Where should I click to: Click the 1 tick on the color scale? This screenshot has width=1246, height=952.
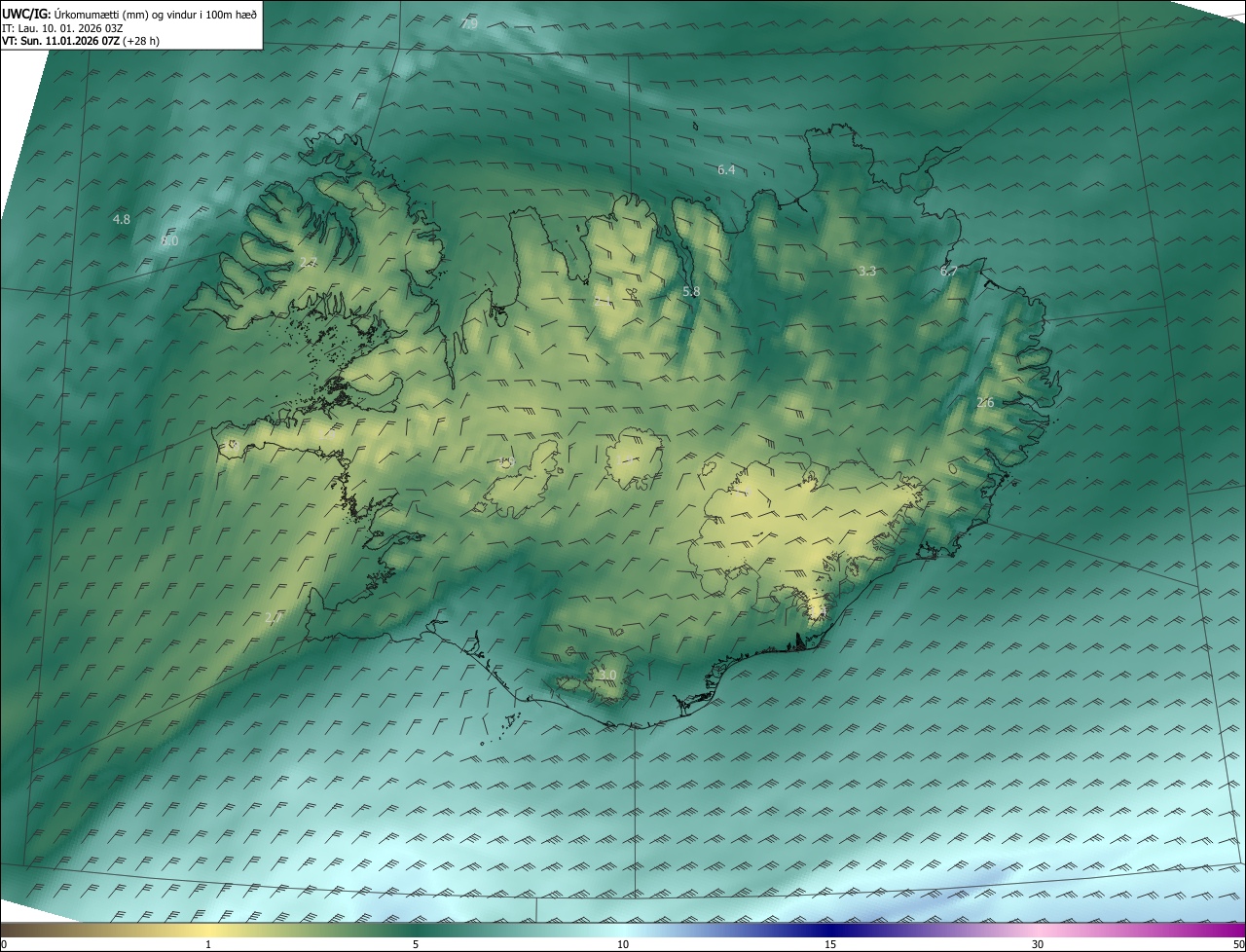tap(208, 945)
